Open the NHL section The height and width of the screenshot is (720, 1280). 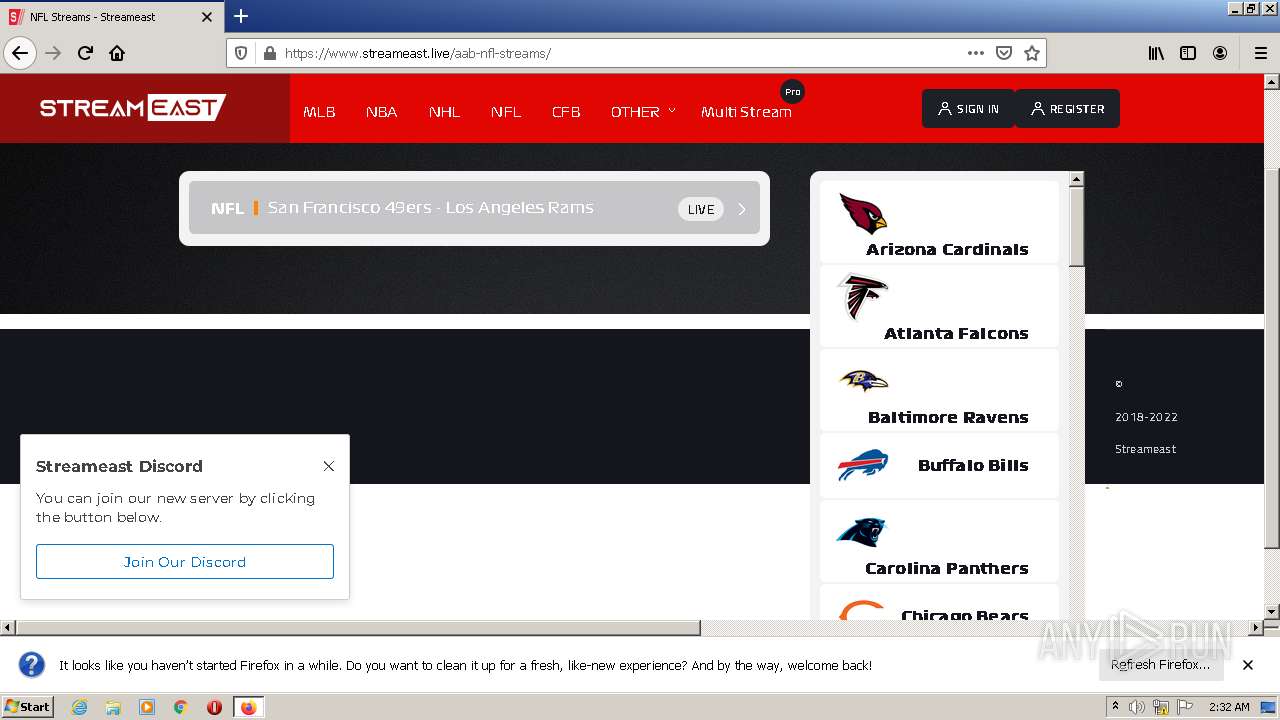[444, 111]
